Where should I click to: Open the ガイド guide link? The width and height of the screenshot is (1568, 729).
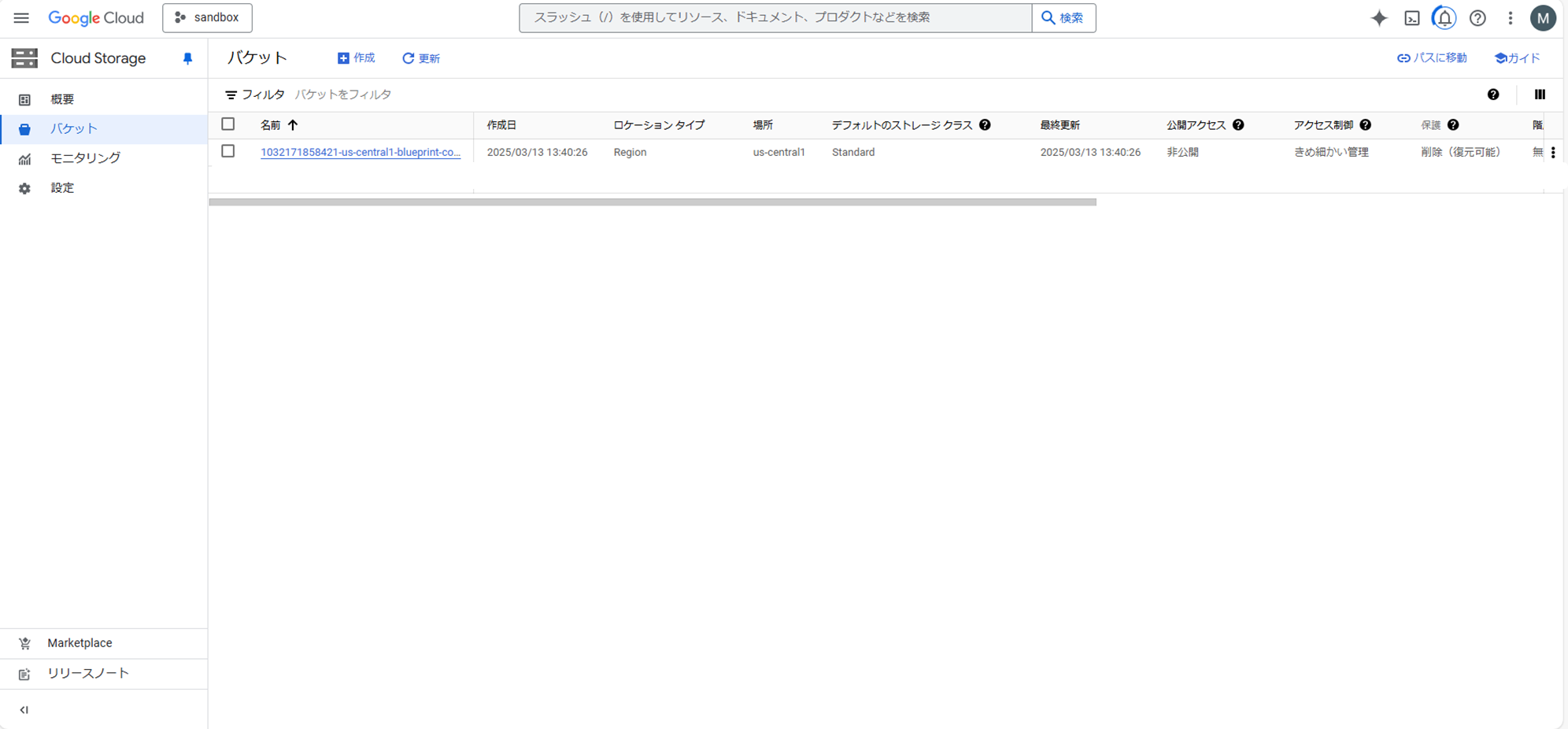tap(1517, 58)
